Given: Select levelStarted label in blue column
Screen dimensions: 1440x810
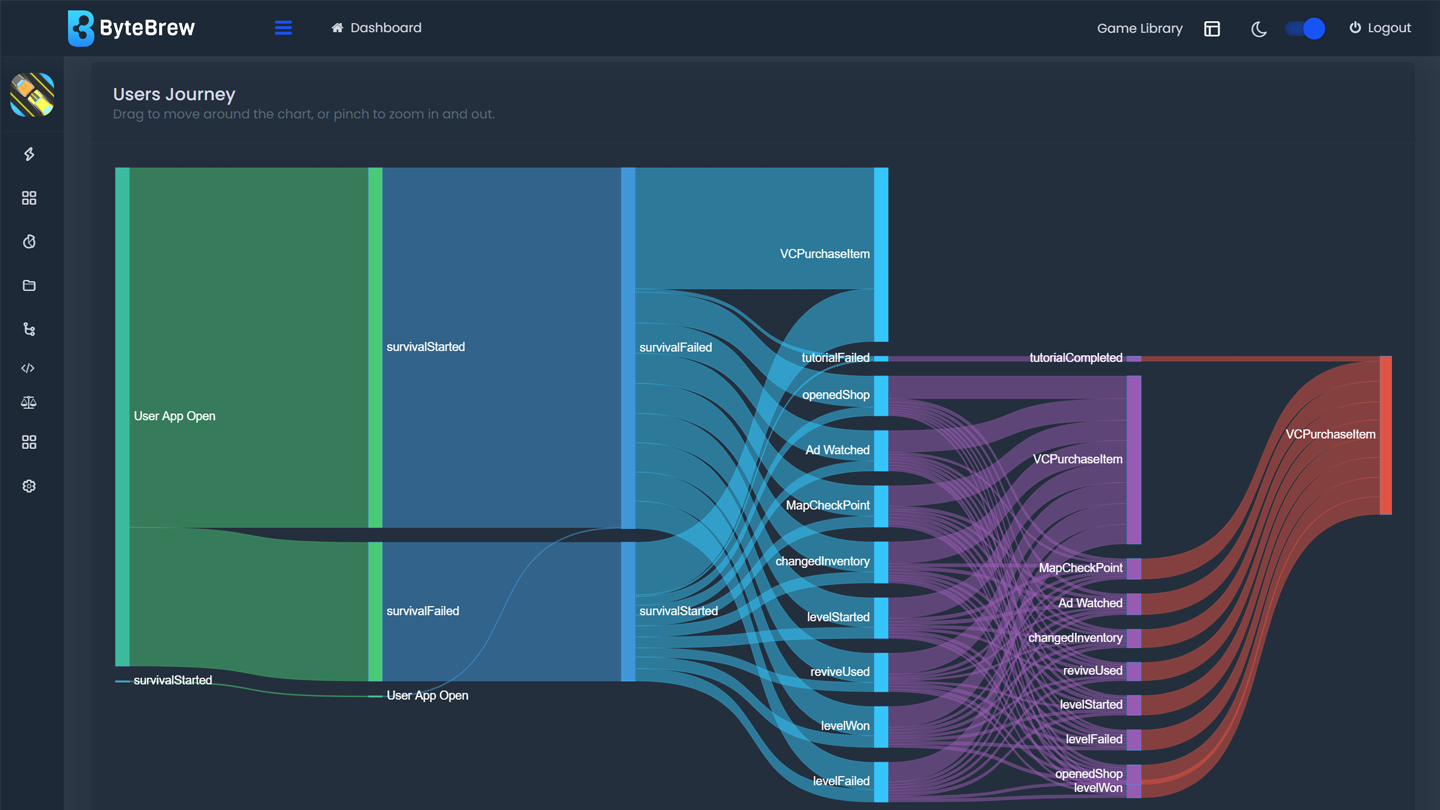Looking at the screenshot, I should pos(839,617).
